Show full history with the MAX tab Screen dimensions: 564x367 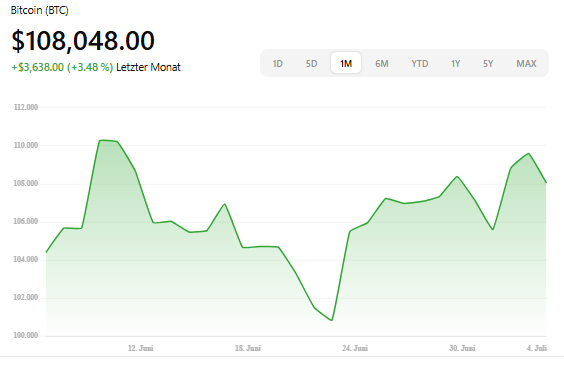click(x=526, y=64)
